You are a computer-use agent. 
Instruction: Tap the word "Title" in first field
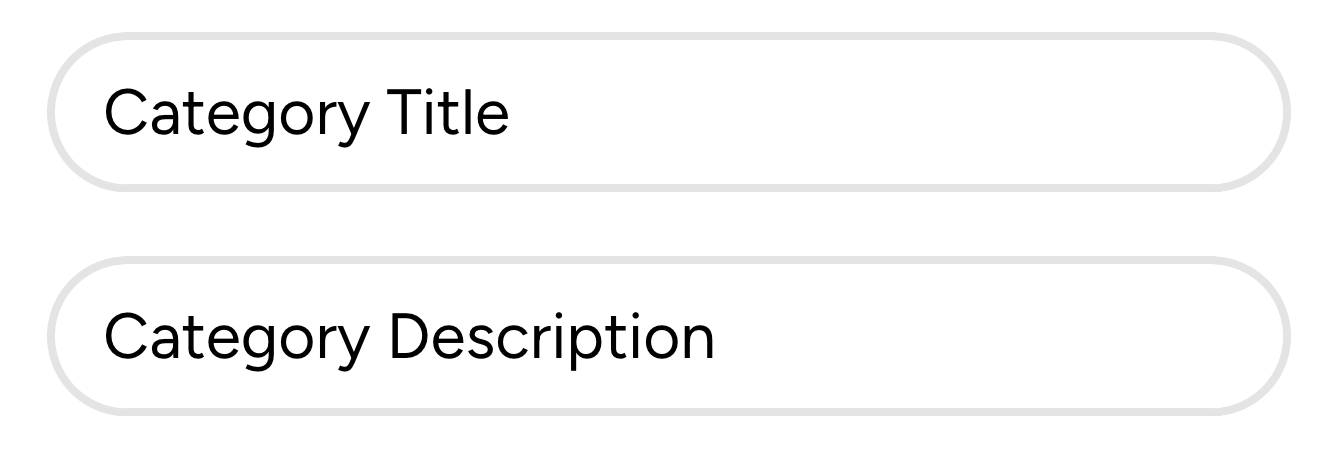[x=449, y=111]
